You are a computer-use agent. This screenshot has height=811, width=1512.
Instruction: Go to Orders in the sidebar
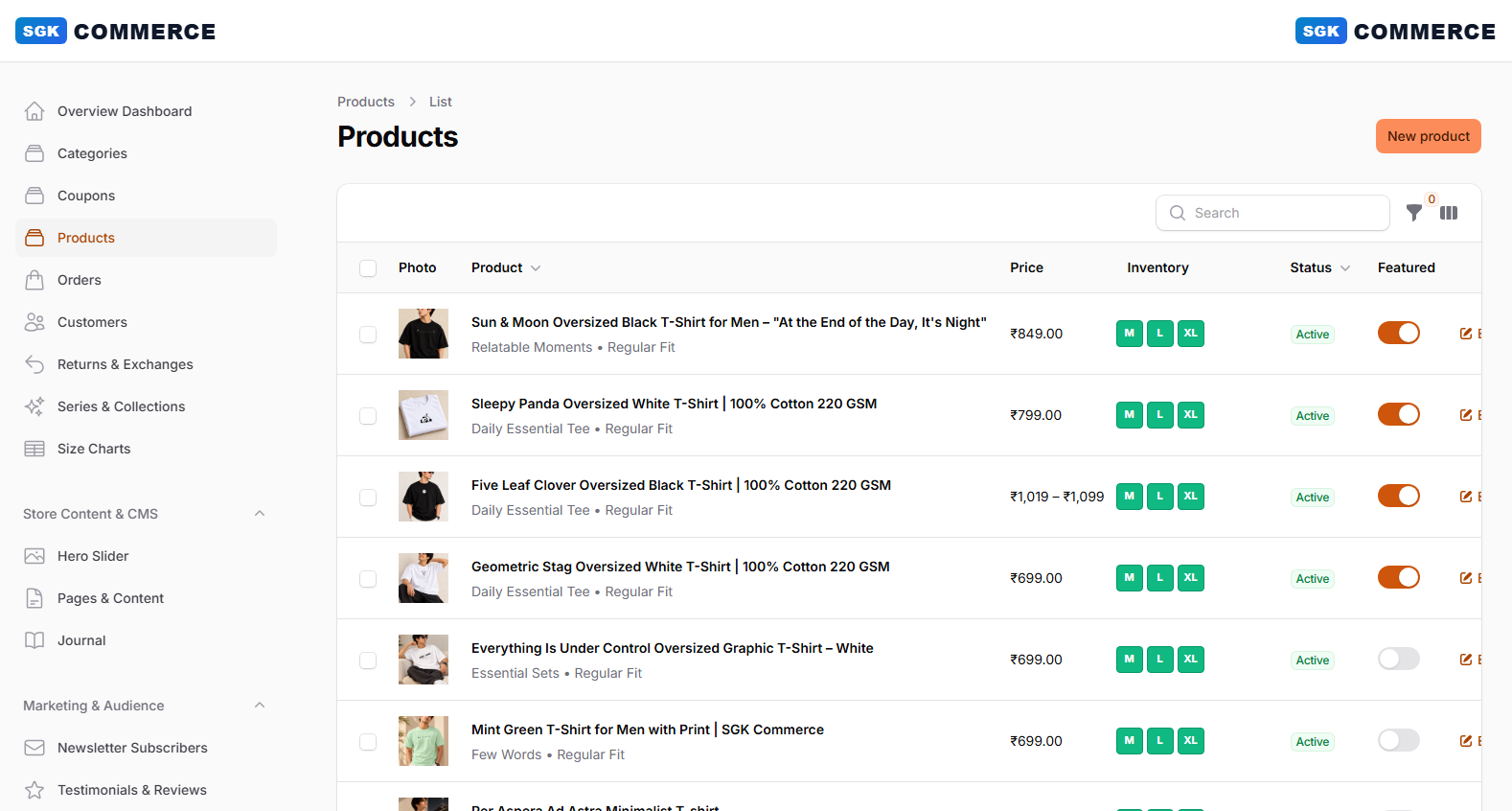(146, 280)
